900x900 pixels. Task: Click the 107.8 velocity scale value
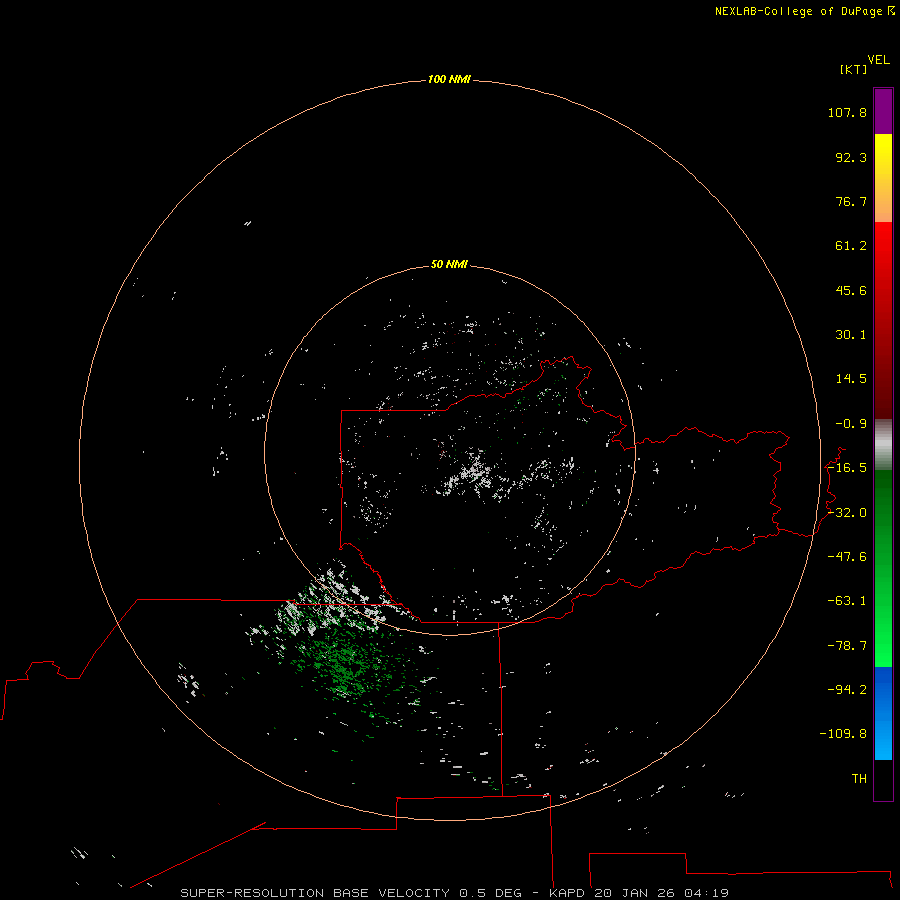coord(847,112)
